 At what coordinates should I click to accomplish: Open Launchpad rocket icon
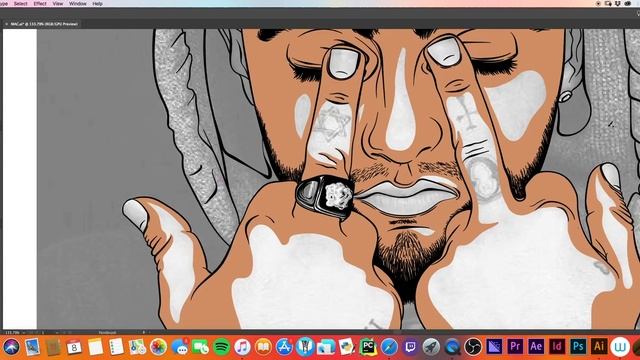[431, 347]
